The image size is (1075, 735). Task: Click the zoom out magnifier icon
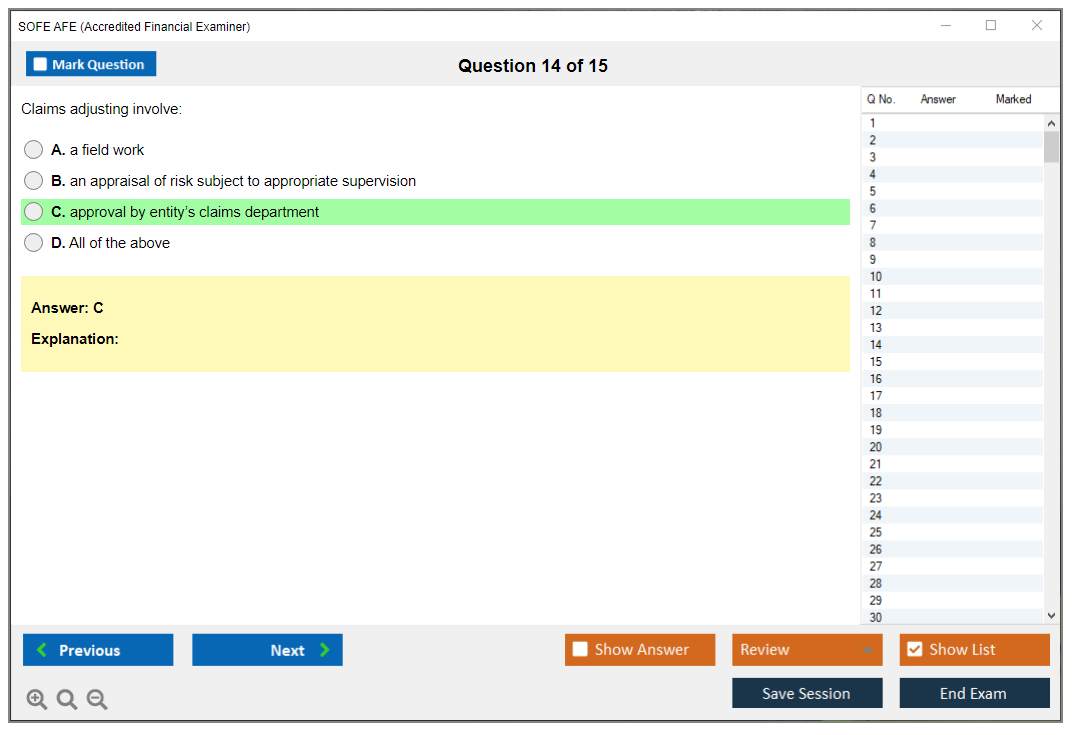click(97, 700)
